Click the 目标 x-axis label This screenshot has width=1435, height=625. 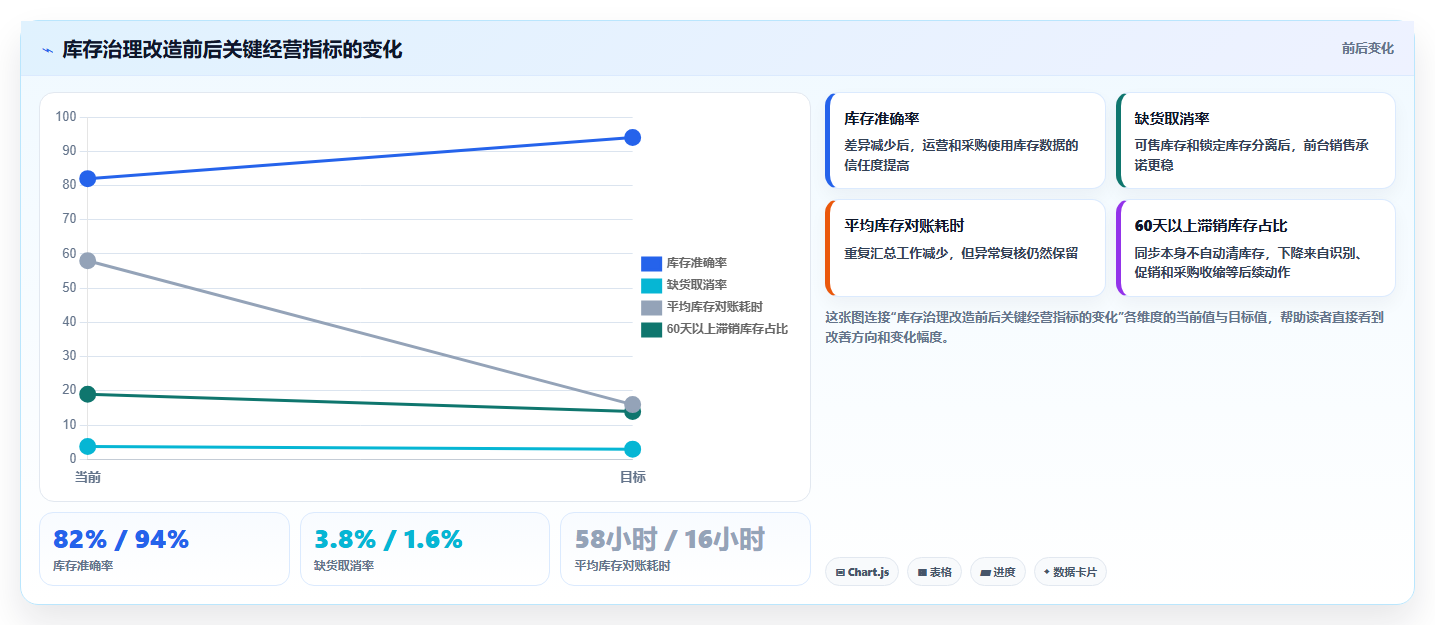632,477
